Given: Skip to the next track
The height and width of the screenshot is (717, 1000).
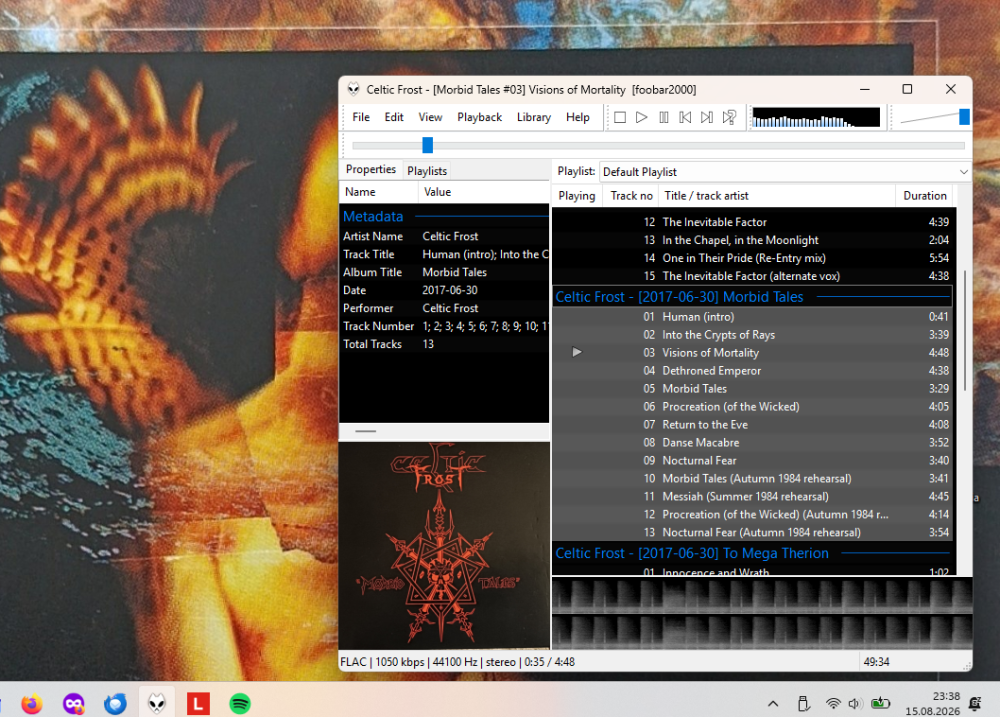Looking at the screenshot, I should click(707, 117).
